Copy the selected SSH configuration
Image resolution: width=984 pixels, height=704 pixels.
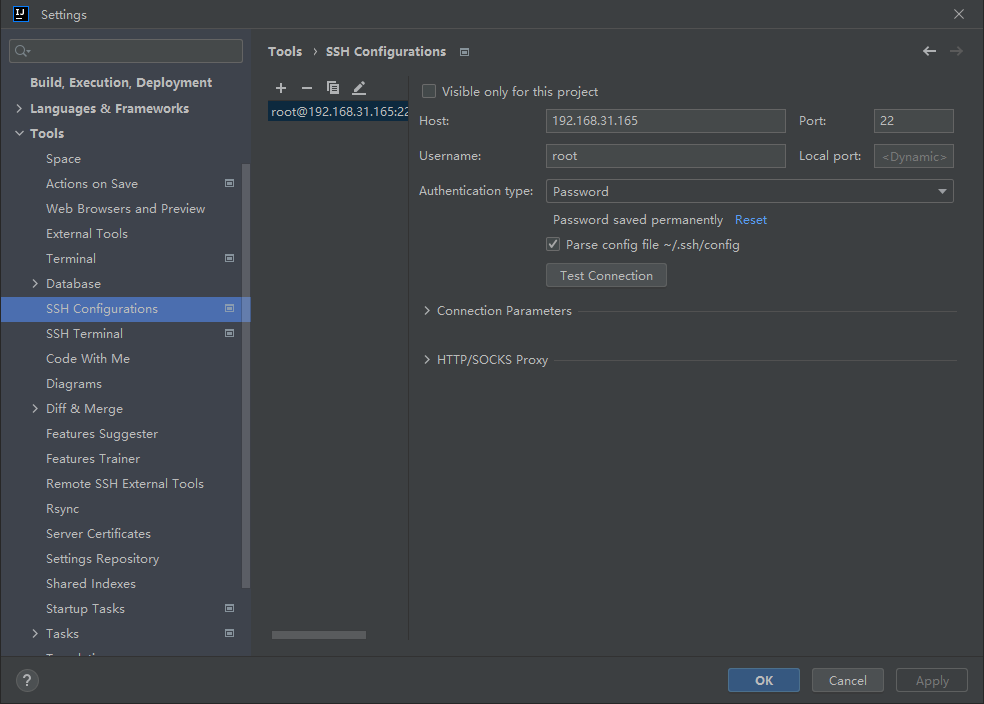click(333, 88)
